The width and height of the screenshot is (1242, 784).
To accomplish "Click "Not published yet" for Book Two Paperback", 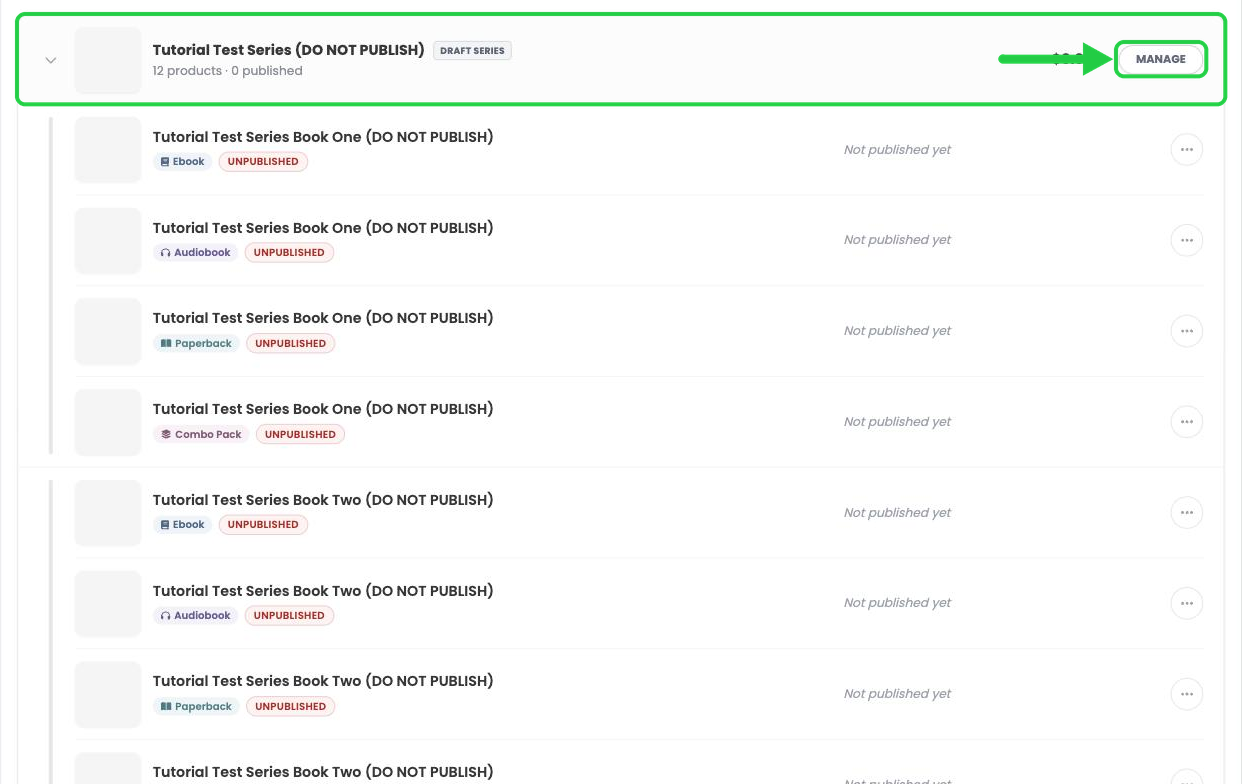I will click(897, 694).
